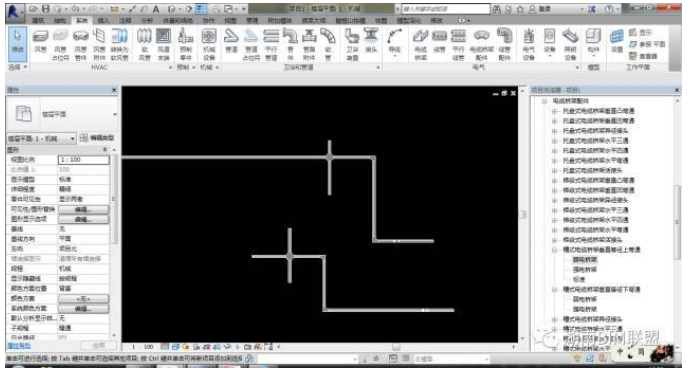The width and height of the screenshot is (690, 372).
Task: Open the Revit application menu (R logo)
Action: (x=14, y=12)
